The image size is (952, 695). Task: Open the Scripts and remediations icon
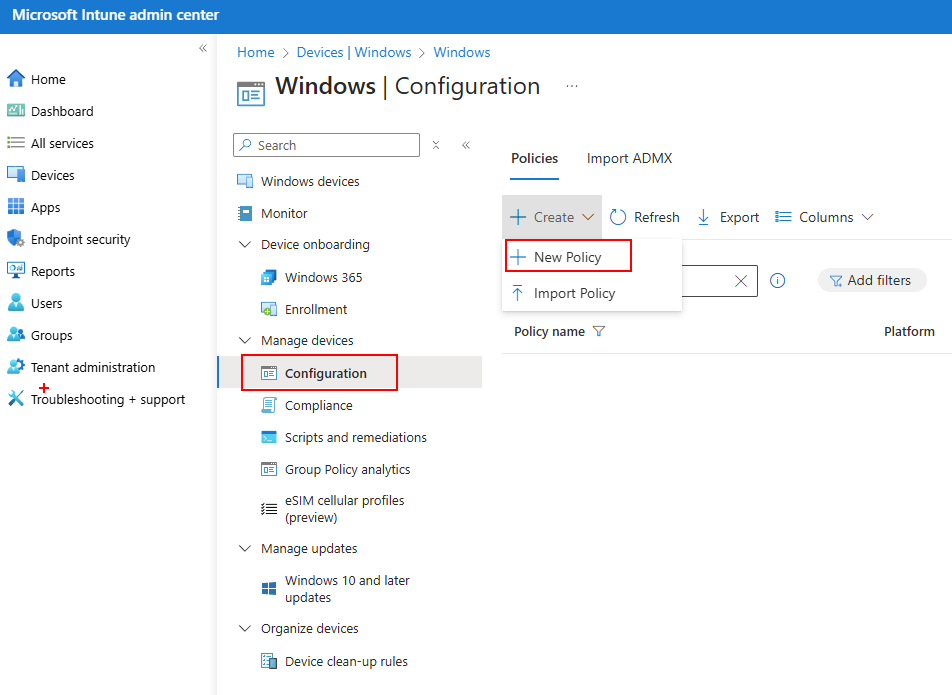click(x=268, y=437)
